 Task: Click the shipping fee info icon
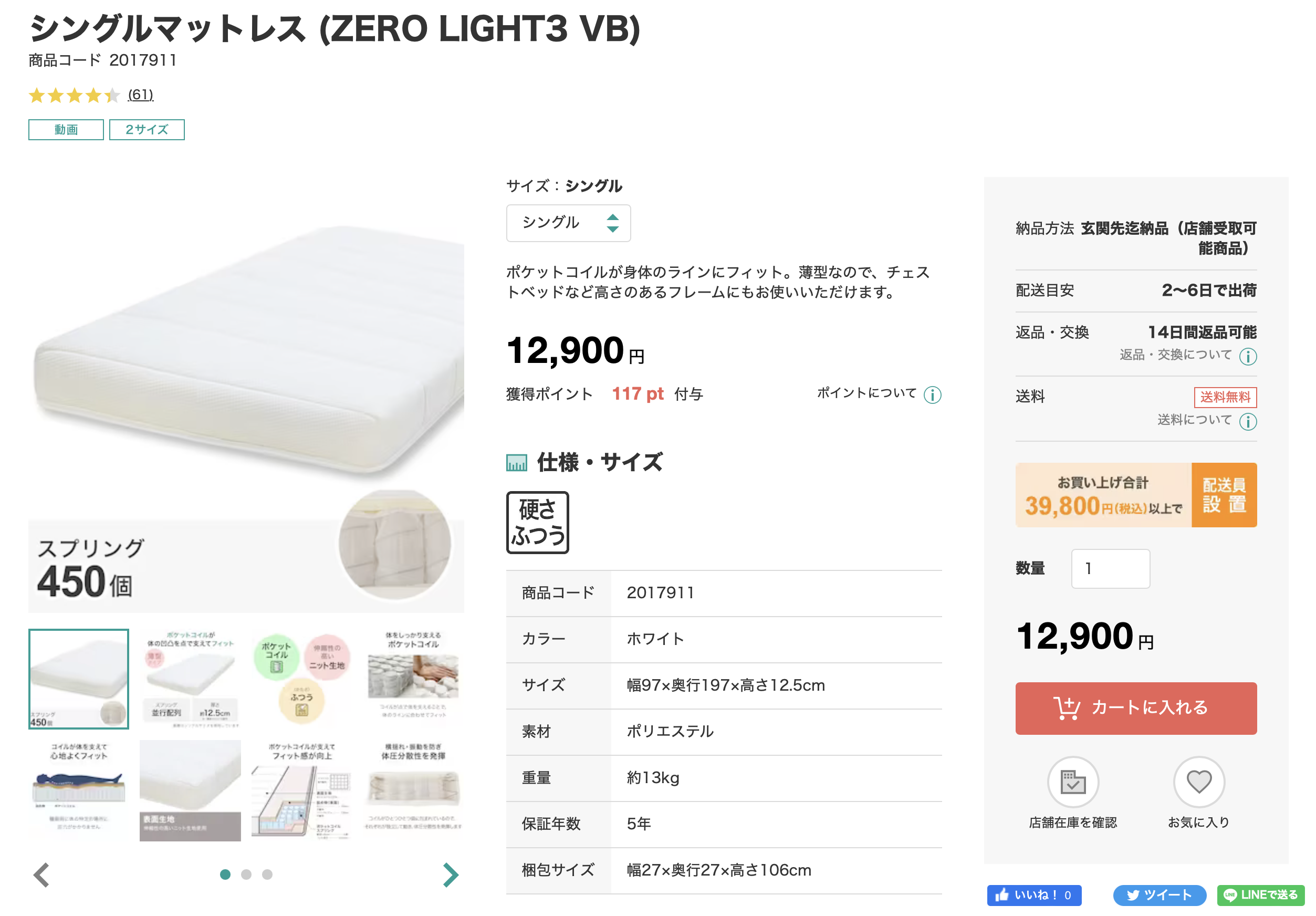[x=1248, y=421]
